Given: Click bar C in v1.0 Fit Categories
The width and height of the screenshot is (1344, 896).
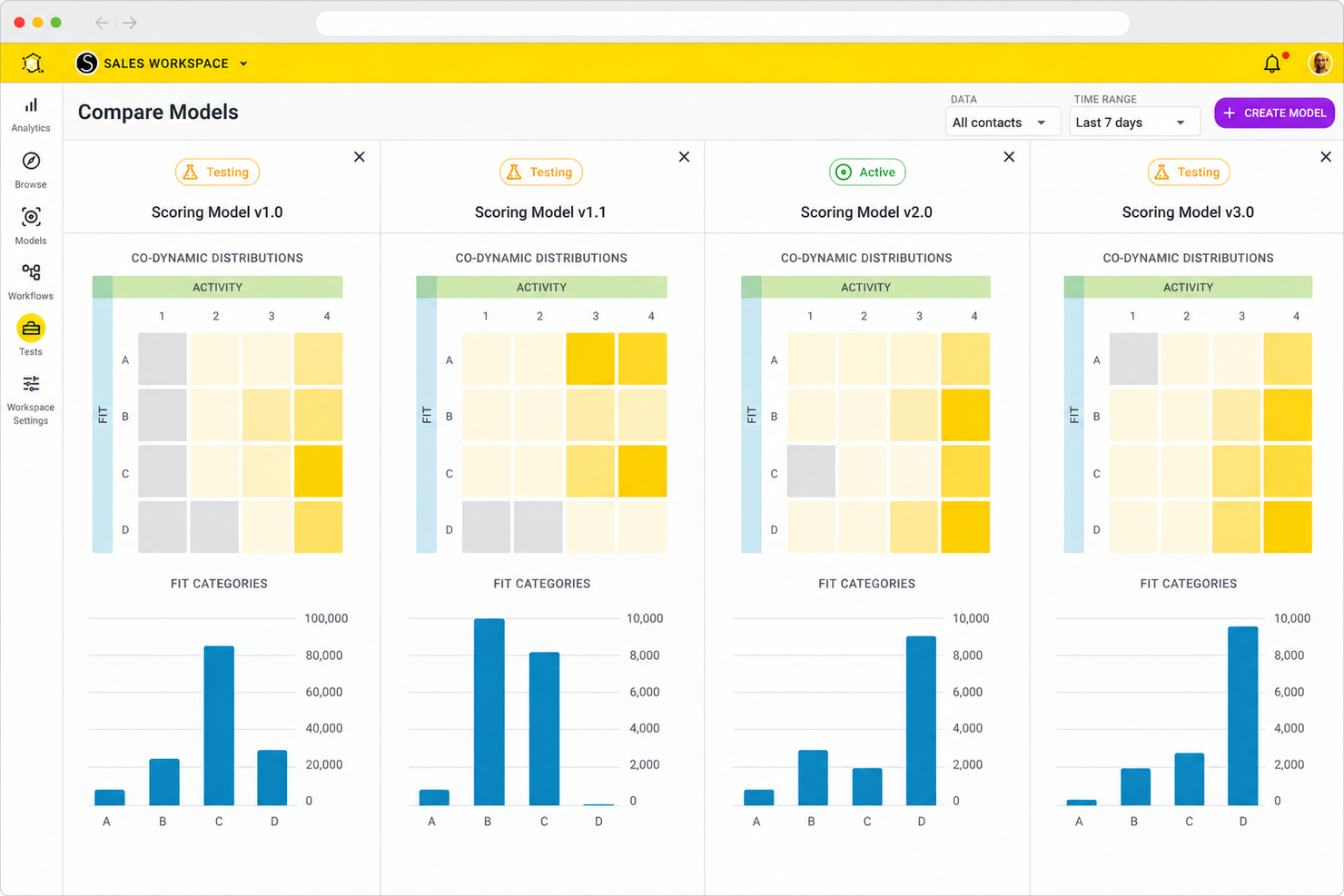Looking at the screenshot, I should click(219, 725).
